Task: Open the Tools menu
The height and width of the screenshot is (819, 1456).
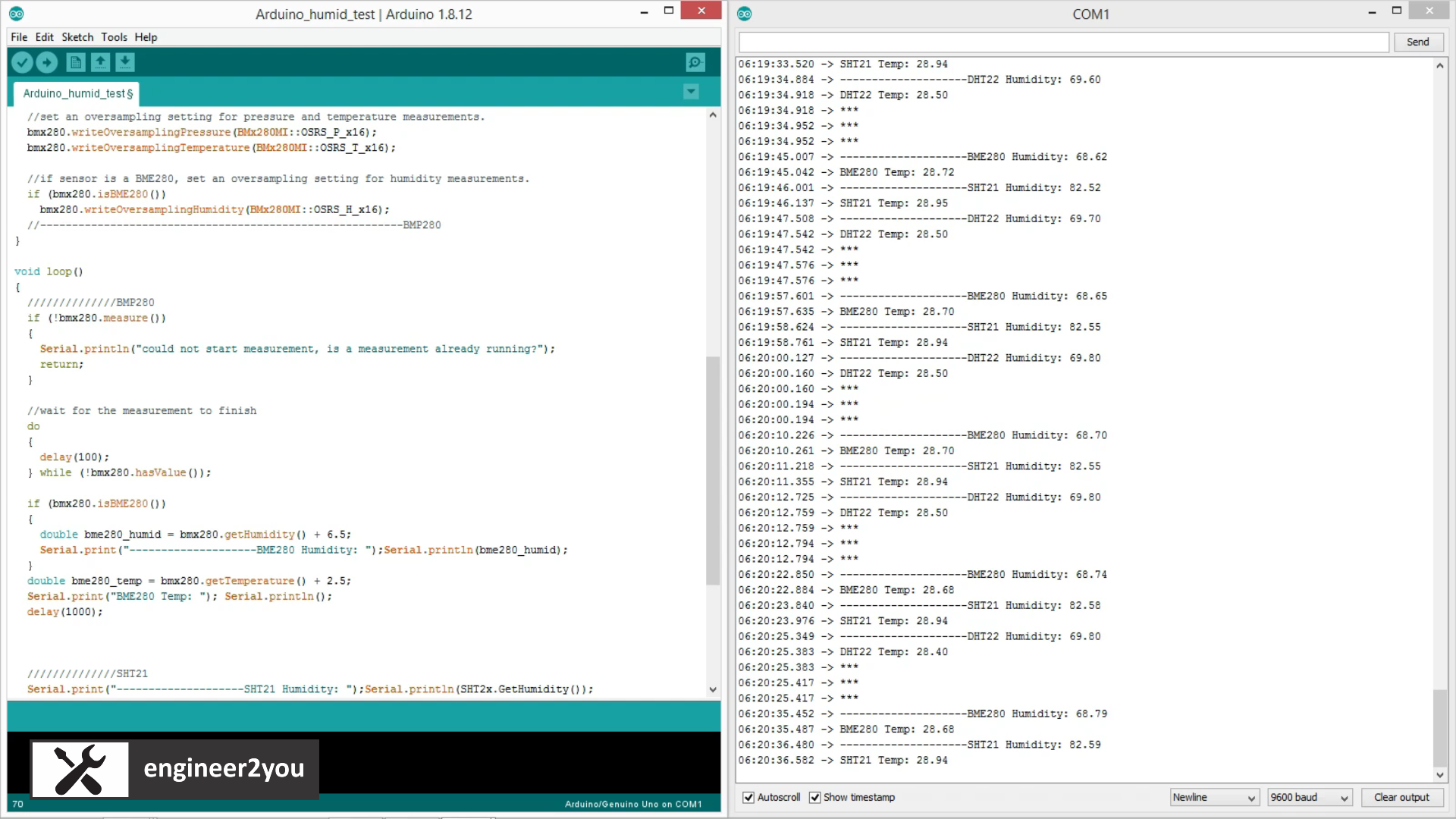Action: click(114, 37)
